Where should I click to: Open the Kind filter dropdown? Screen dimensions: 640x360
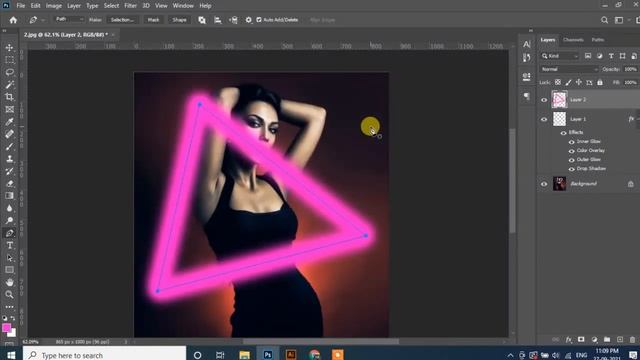click(x=560, y=56)
